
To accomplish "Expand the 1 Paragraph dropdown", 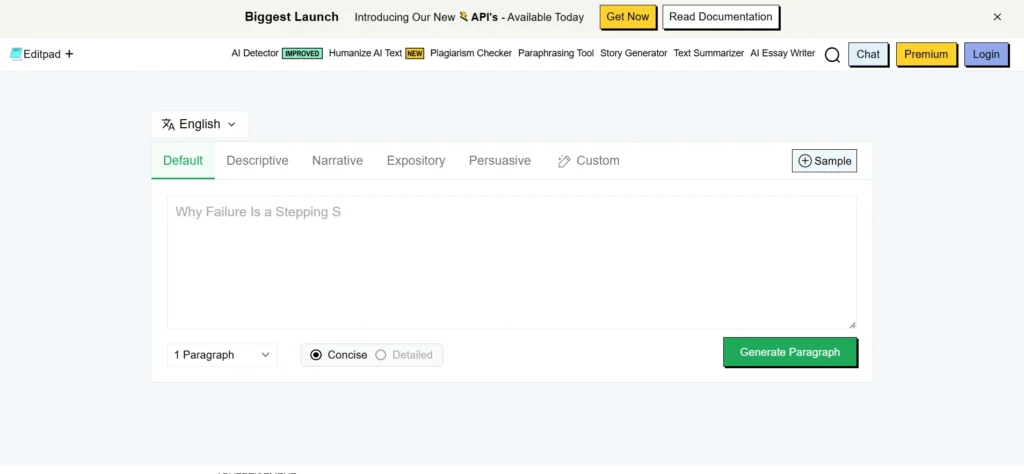I will 222,355.
